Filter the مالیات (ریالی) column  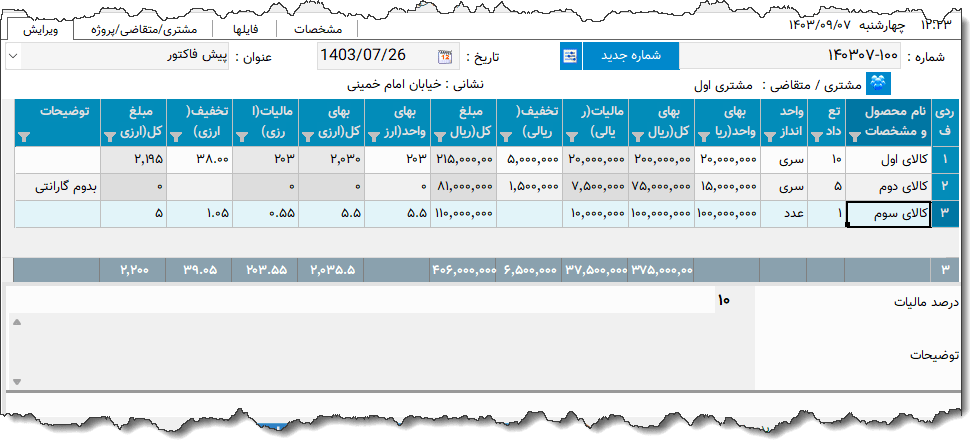tap(572, 136)
